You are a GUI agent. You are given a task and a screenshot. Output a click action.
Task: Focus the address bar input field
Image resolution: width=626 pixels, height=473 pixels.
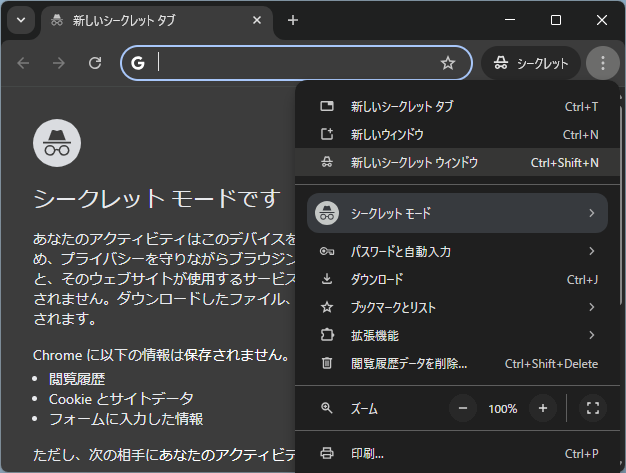pos(296,63)
